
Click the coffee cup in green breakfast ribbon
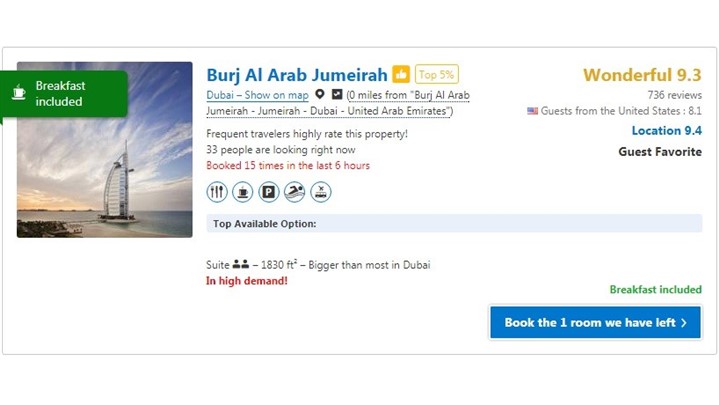(x=19, y=93)
